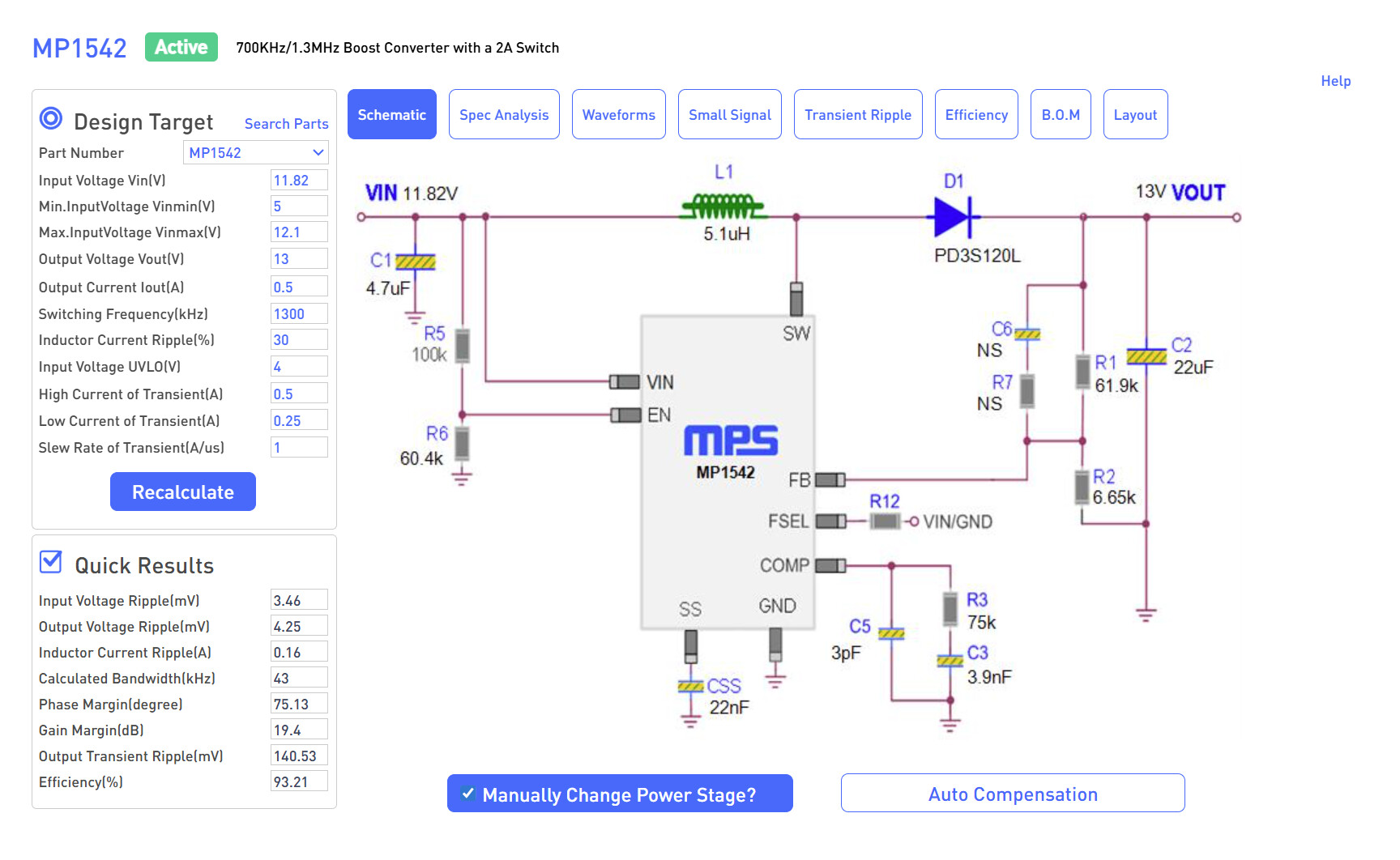Select the C1 input capacitor symbol
Screen dimensions: 1400x860
click(416, 262)
